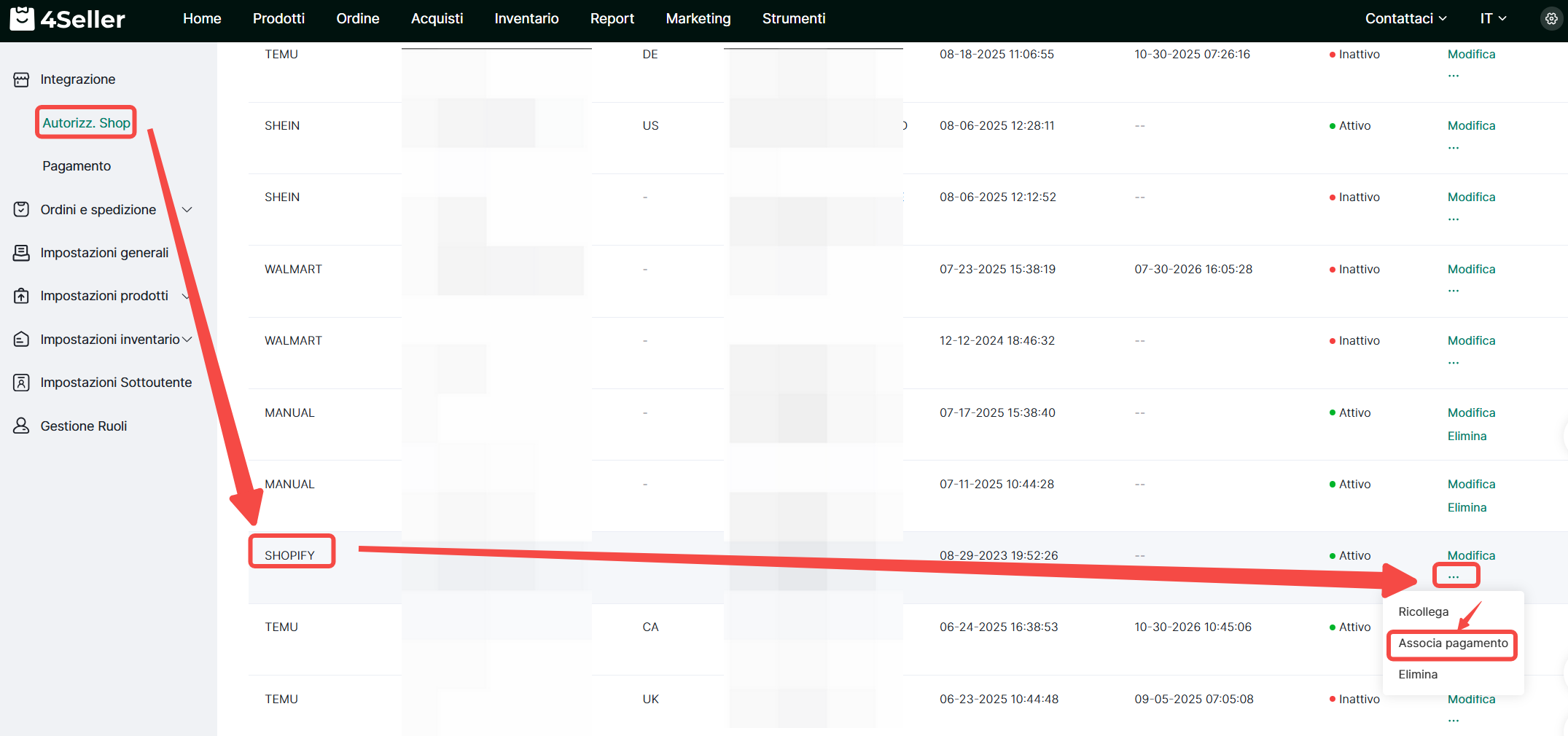Click the Impostazioni prodotti icon
Image resolution: width=1568 pixels, height=736 pixels.
pyautogui.click(x=21, y=296)
